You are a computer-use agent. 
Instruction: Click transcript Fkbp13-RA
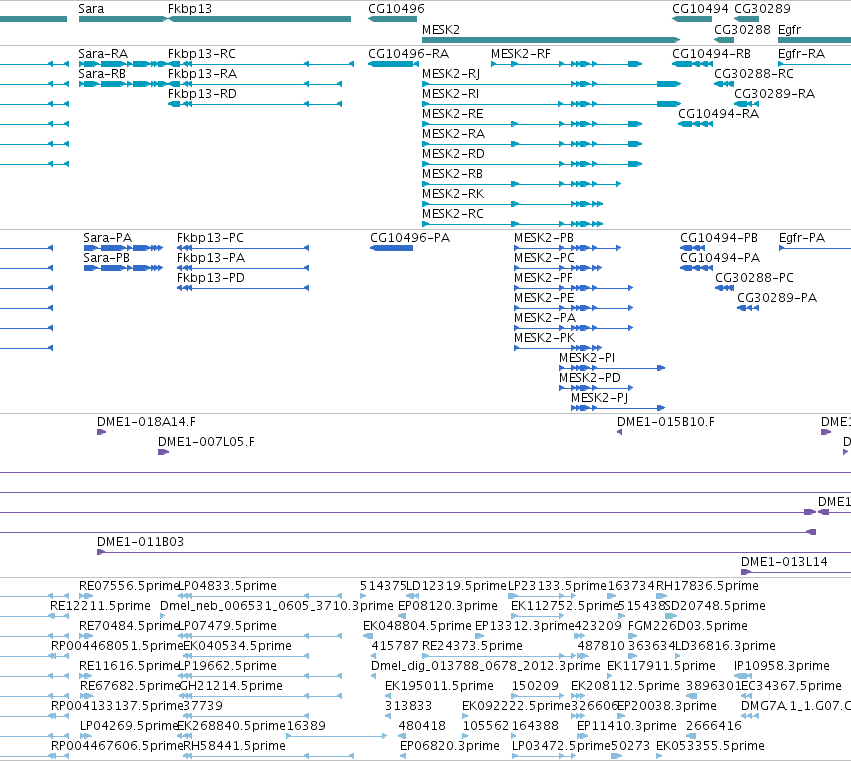pyautogui.click(x=202, y=74)
